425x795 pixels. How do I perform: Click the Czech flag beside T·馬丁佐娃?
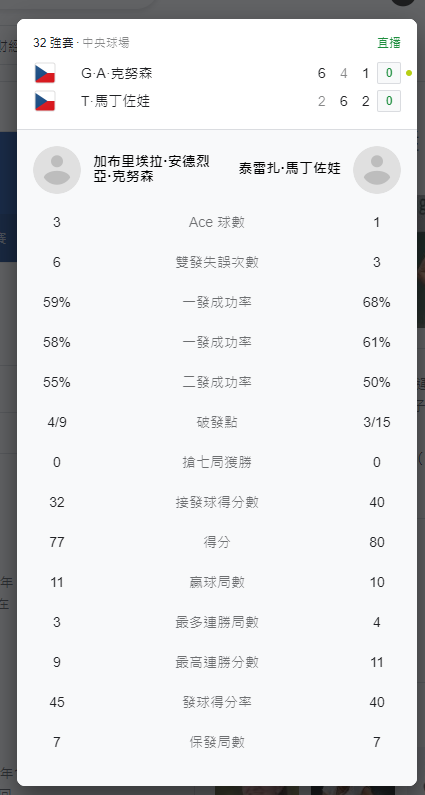pos(45,101)
